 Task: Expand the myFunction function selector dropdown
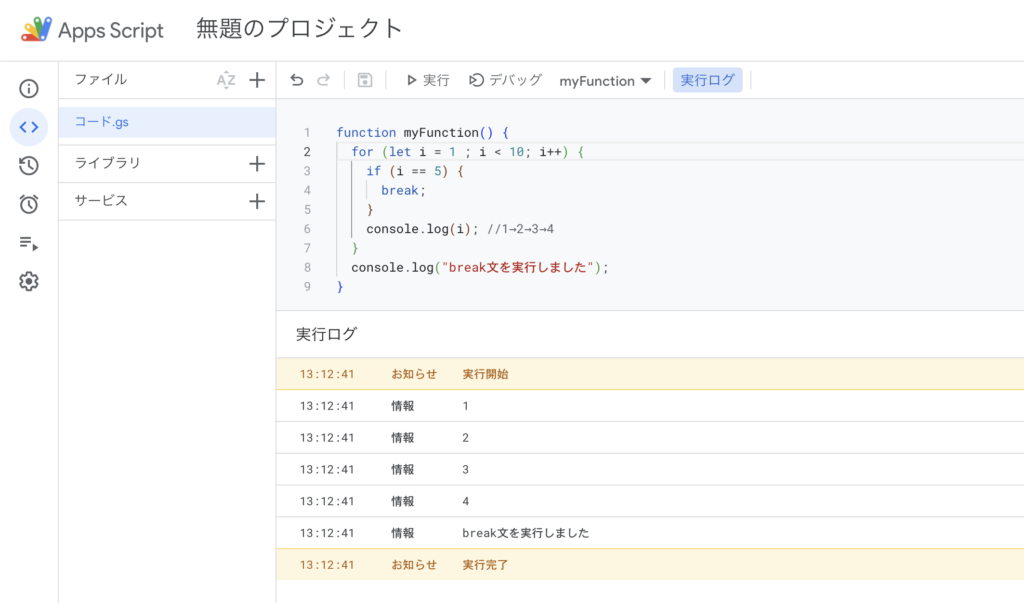pos(605,81)
